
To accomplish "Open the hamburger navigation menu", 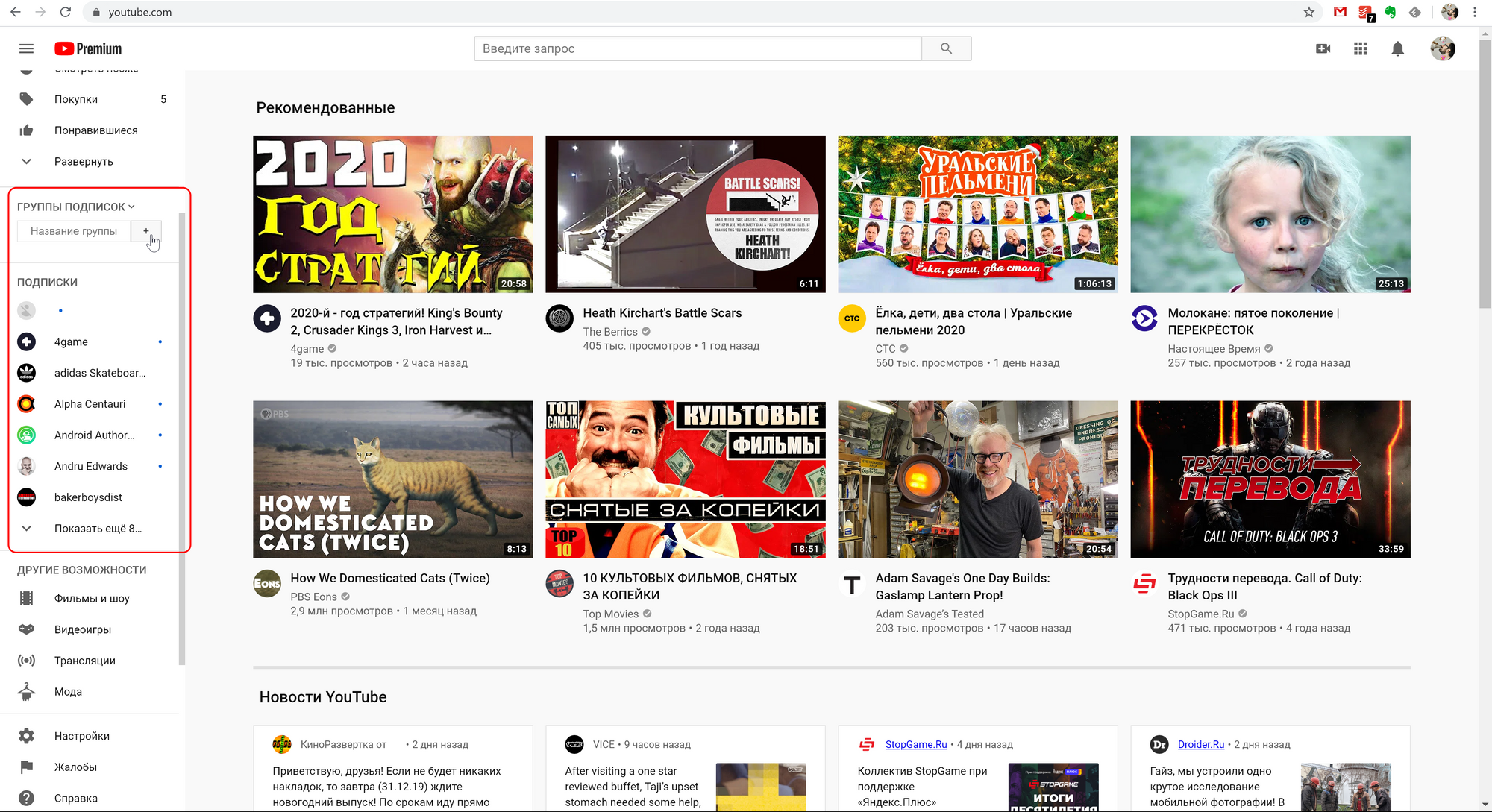I will tap(26, 48).
